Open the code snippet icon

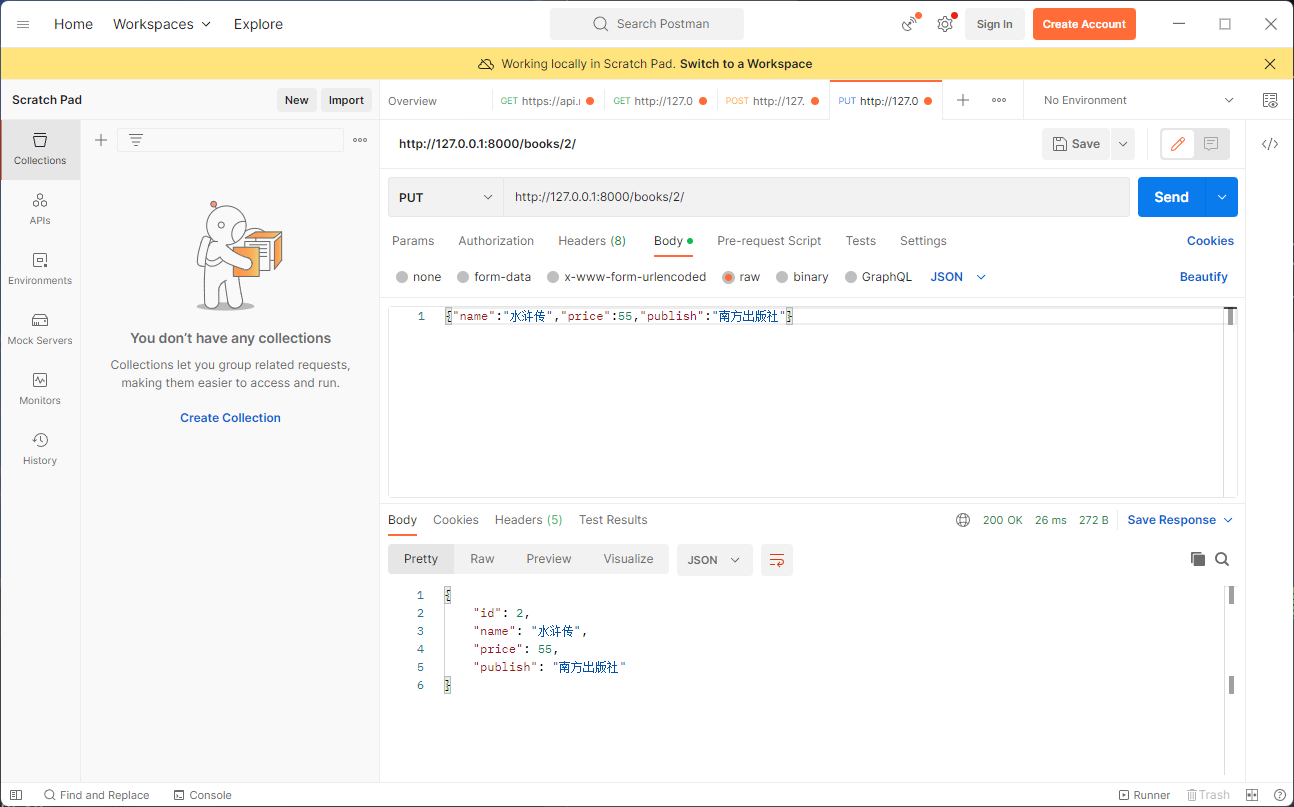[x=1270, y=144]
